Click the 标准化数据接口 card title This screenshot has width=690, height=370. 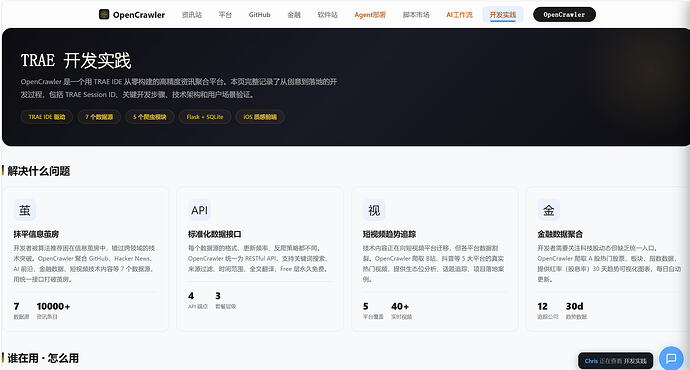pos(214,234)
